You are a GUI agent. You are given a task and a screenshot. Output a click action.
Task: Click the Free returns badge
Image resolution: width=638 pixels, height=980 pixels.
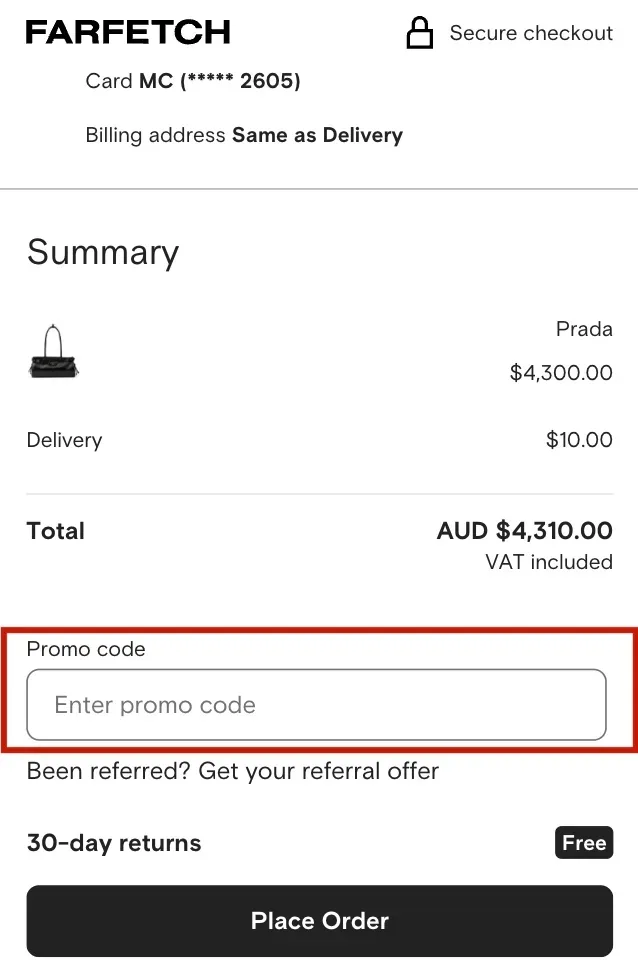583,843
